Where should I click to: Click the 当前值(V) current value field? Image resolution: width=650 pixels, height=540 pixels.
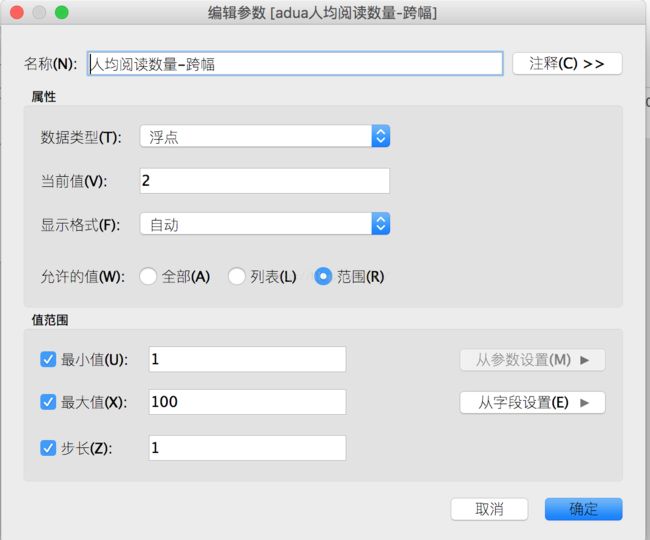pos(264,181)
